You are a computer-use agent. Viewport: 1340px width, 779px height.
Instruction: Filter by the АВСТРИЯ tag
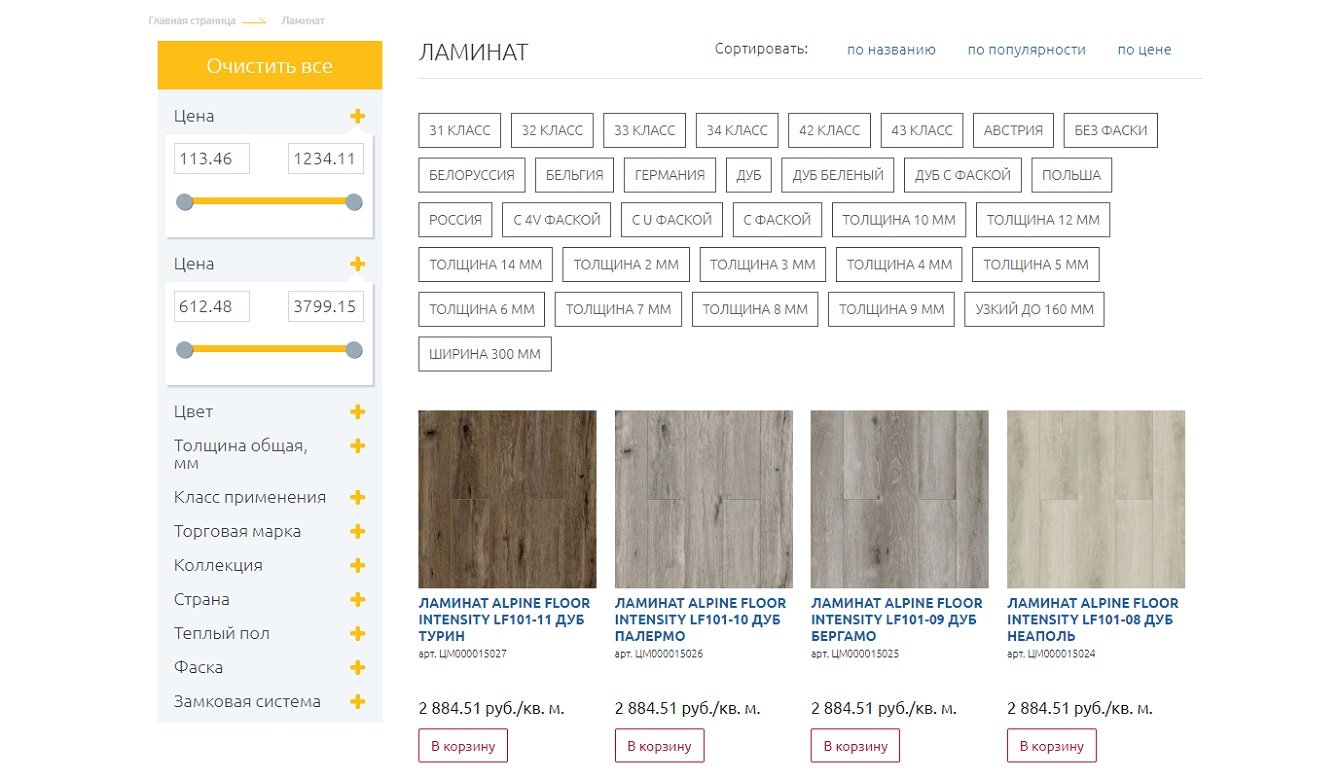[1013, 130]
